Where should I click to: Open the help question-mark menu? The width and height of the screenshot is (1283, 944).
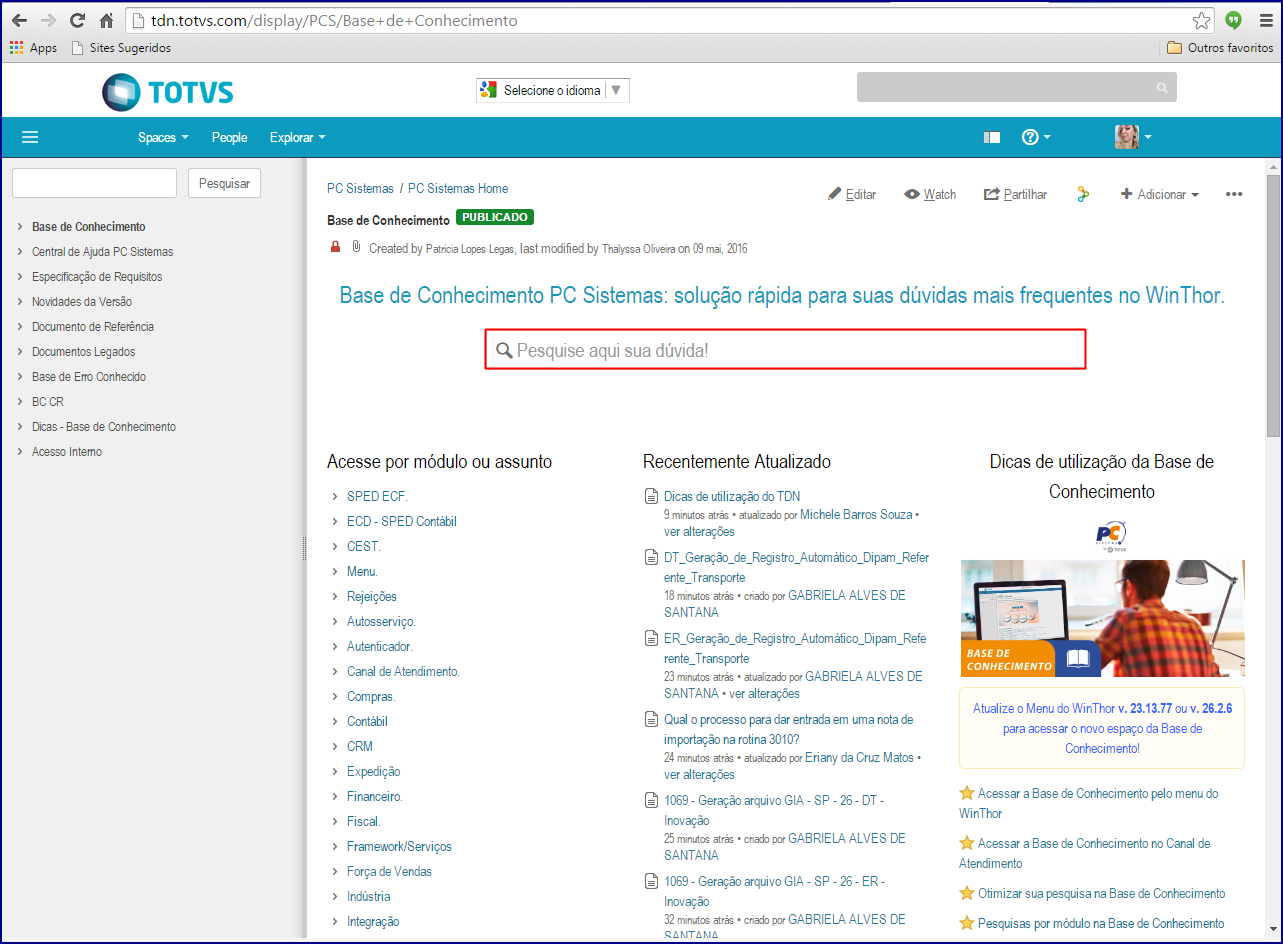[x=1036, y=137]
